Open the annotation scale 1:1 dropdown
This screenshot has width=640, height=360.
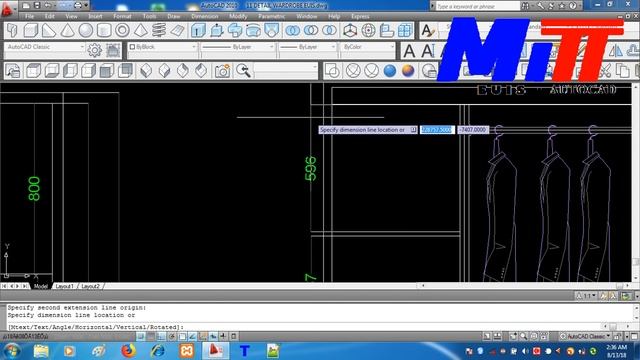tap(586, 296)
